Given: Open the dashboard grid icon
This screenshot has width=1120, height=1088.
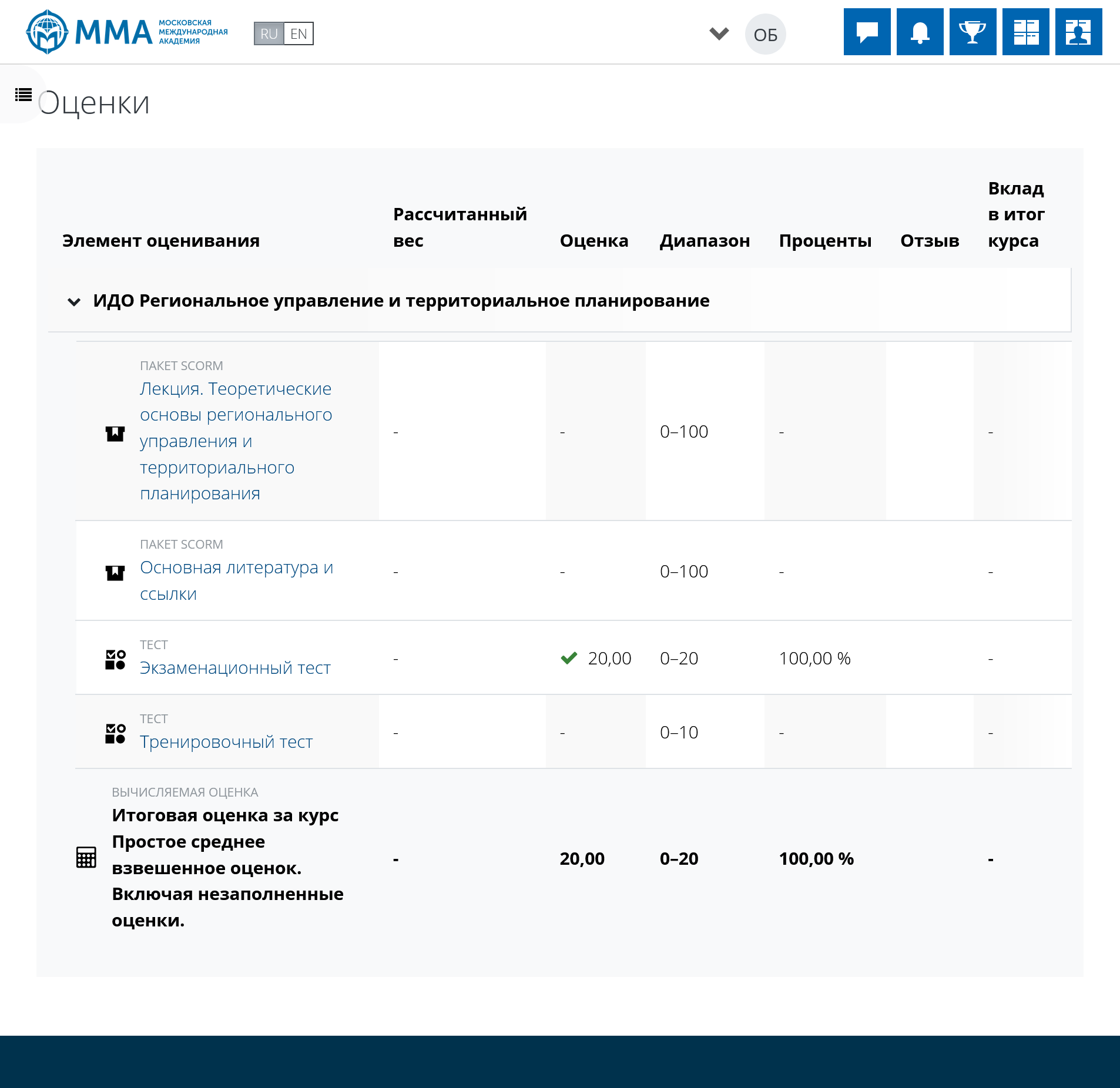Looking at the screenshot, I should pos(1025,32).
